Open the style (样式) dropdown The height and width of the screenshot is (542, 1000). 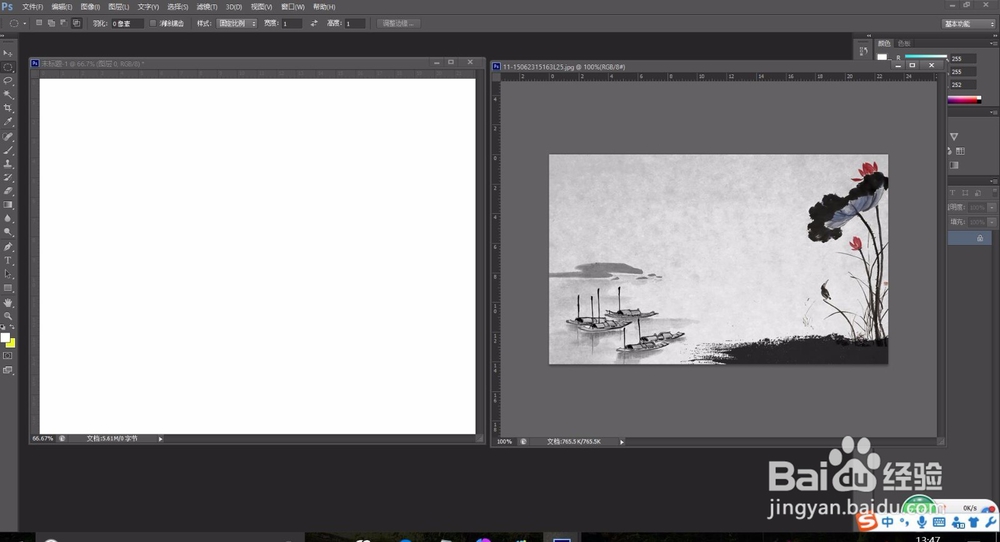pyautogui.click(x=237, y=24)
